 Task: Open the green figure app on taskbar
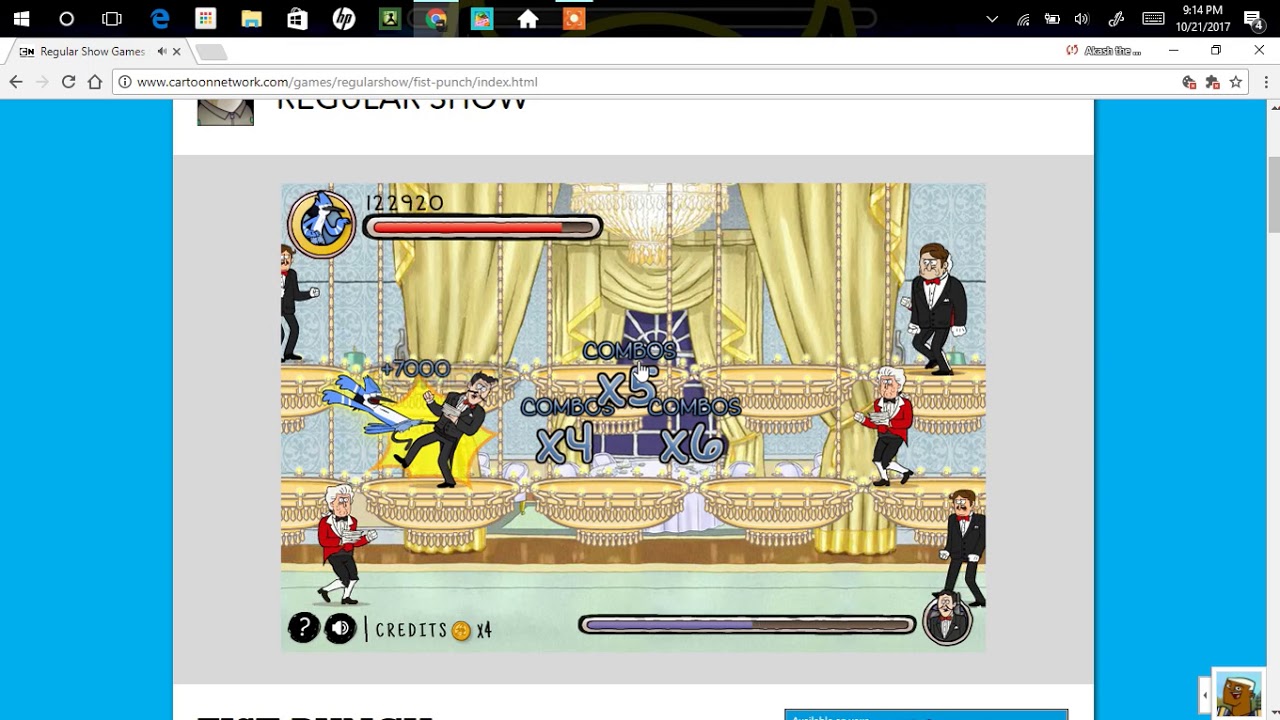point(390,18)
